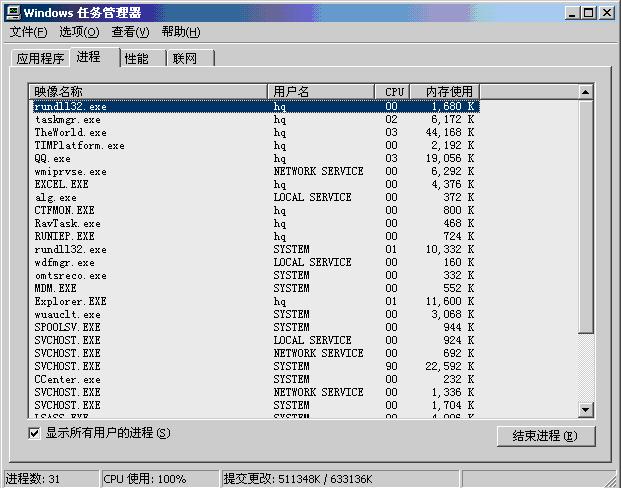Select SVCHOST.EXE with 1,336 K memory

pos(255,393)
